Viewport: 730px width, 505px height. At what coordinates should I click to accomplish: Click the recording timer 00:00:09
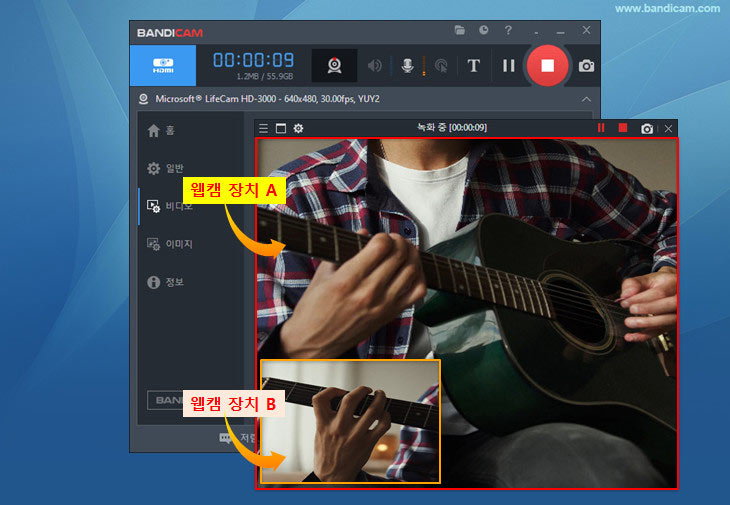254,60
